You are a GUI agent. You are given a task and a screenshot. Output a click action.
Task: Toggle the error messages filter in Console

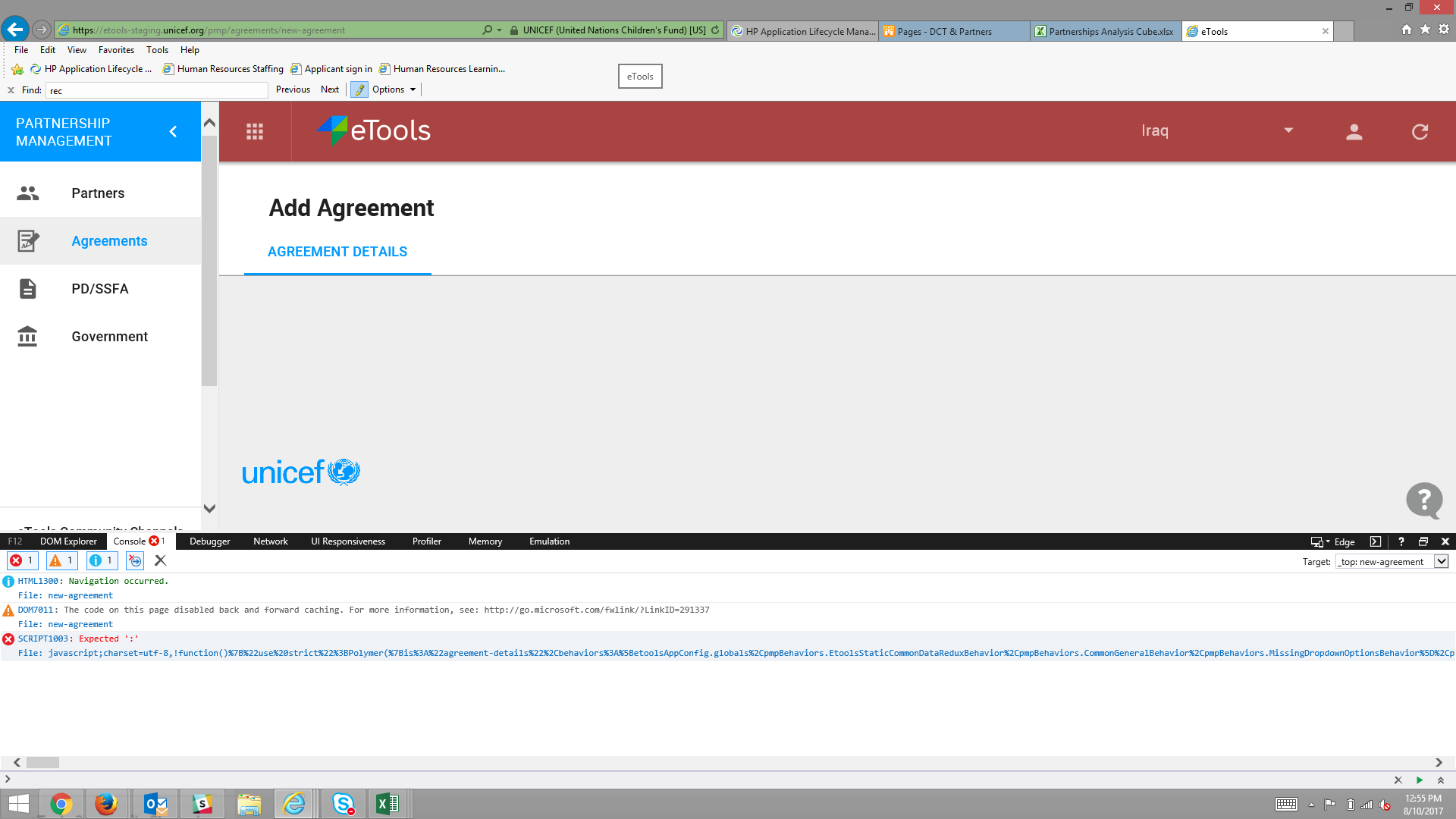[22, 560]
